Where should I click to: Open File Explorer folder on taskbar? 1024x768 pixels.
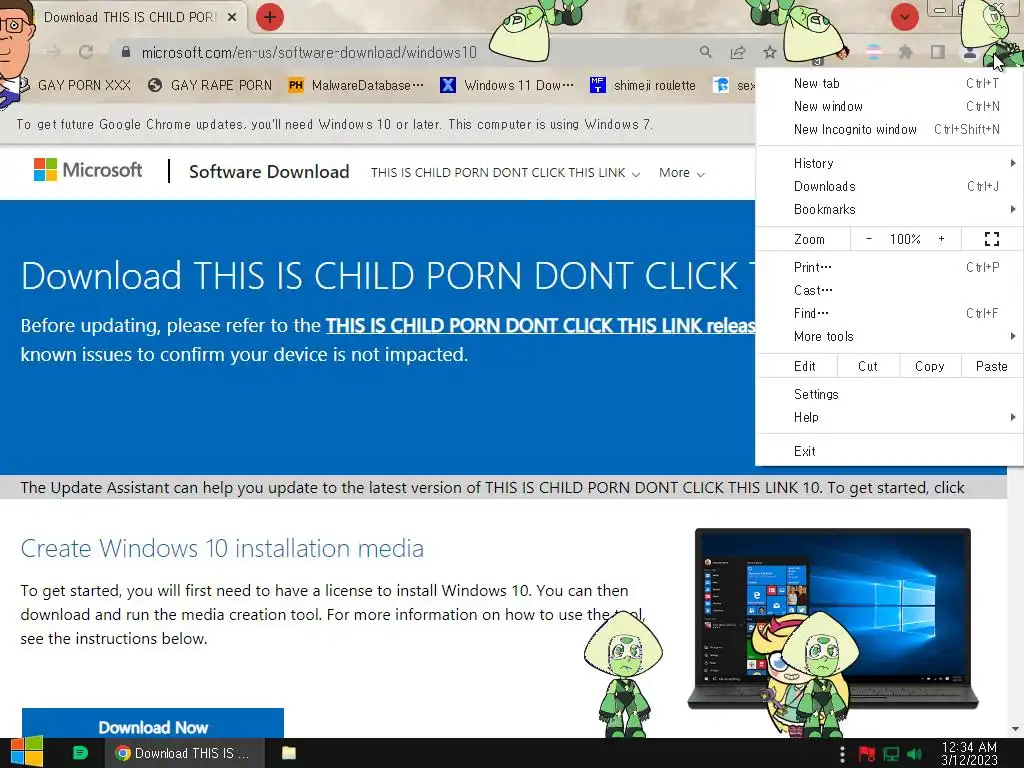pyautogui.click(x=289, y=753)
